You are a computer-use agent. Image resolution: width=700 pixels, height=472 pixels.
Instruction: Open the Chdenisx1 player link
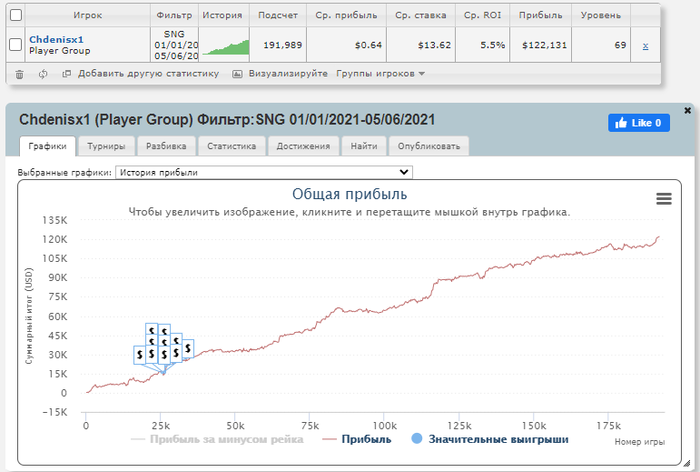pos(56,39)
